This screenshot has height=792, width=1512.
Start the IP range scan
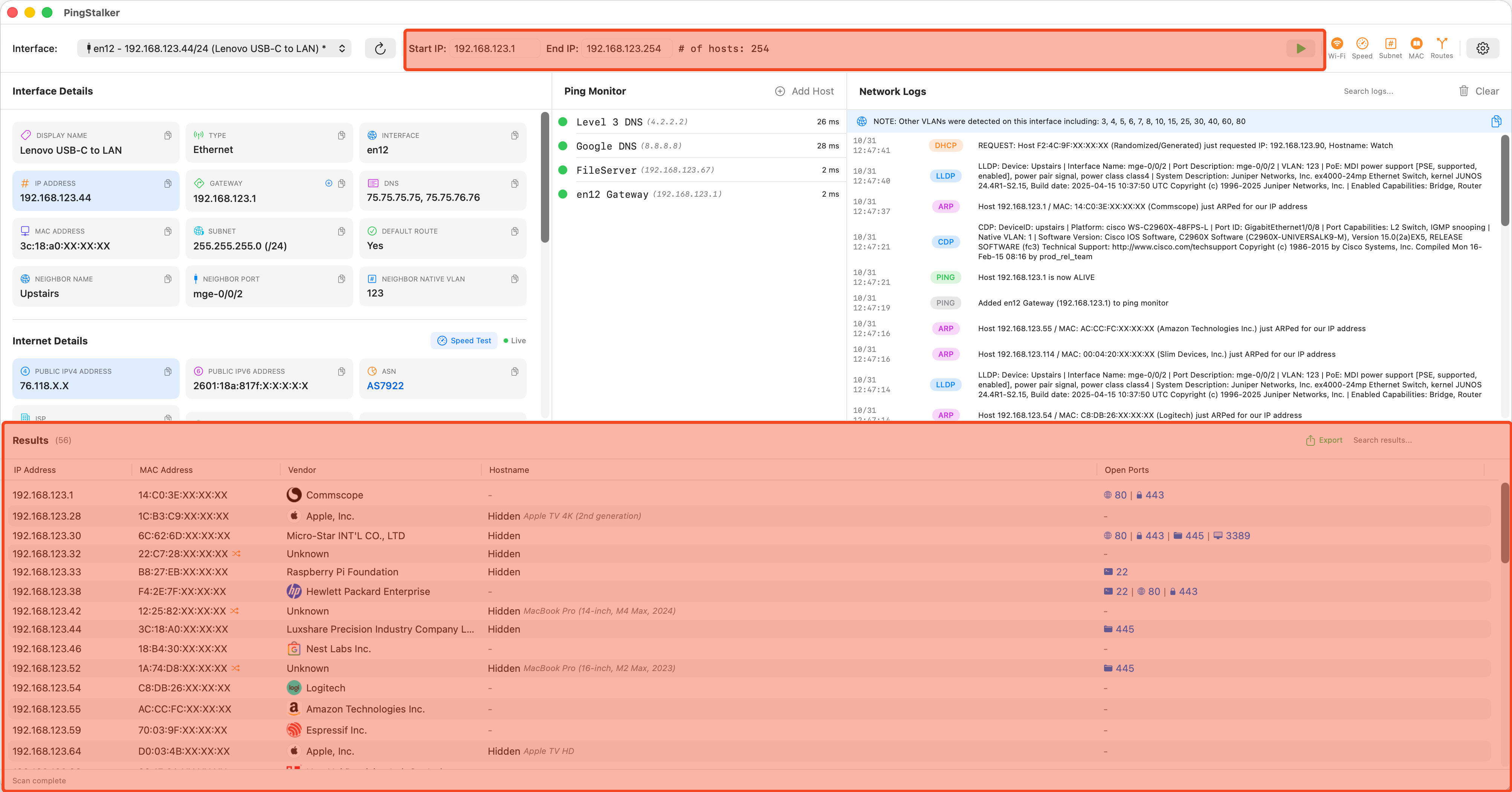(1300, 48)
